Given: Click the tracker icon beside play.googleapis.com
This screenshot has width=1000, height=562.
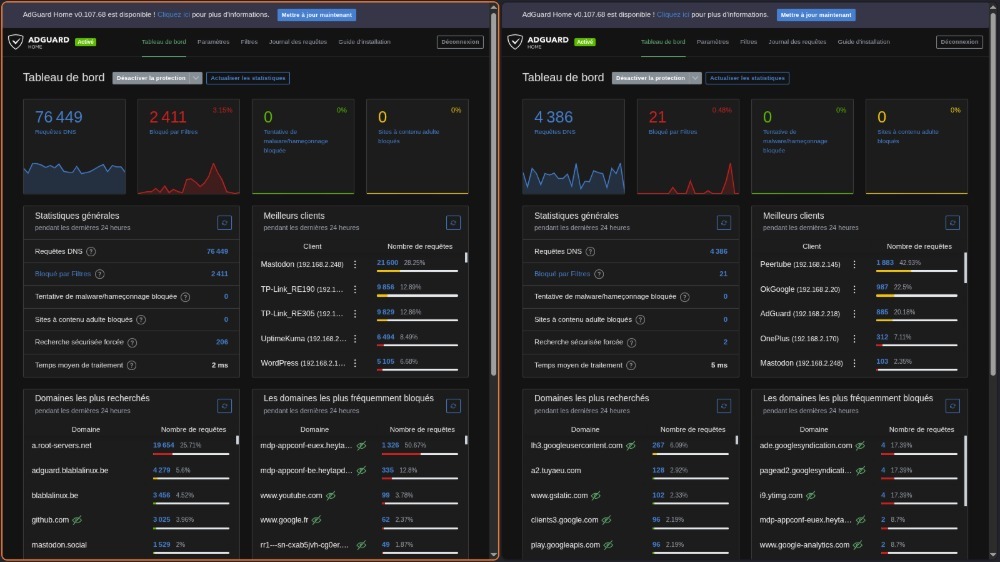Looking at the screenshot, I should pos(609,545).
